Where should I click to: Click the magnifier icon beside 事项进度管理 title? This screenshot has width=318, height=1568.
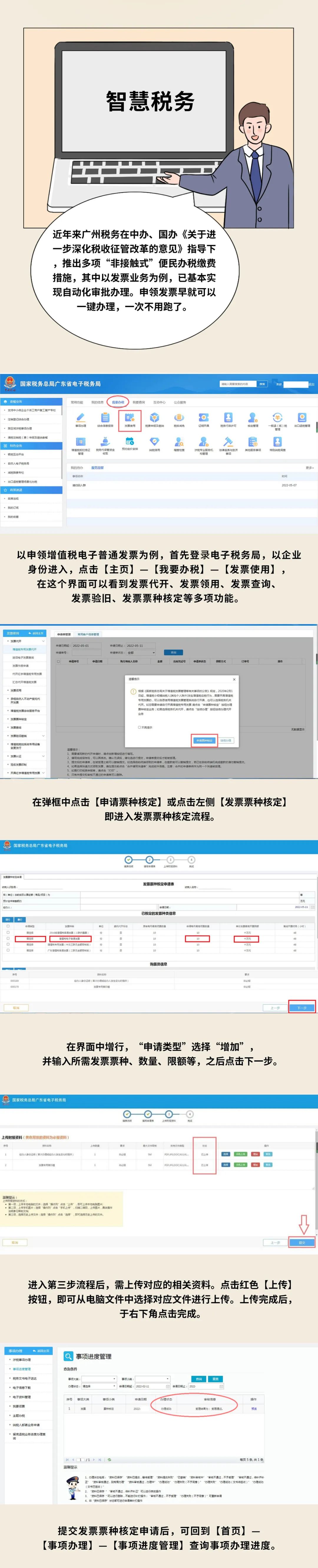pyautogui.click(x=68, y=1356)
